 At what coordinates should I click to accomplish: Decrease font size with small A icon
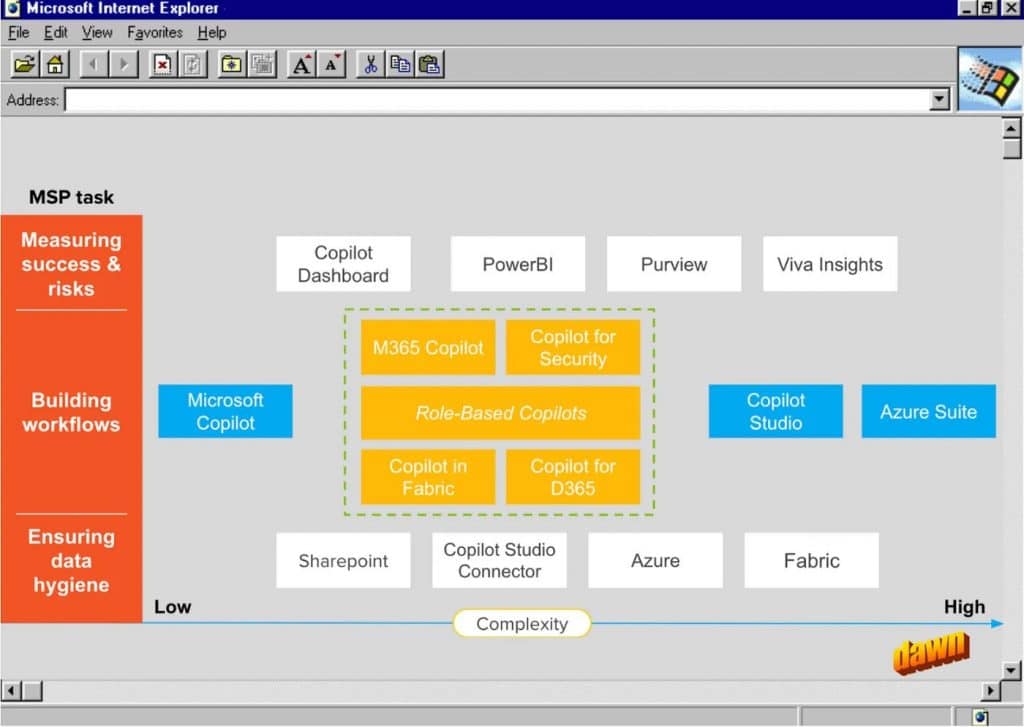click(332, 65)
